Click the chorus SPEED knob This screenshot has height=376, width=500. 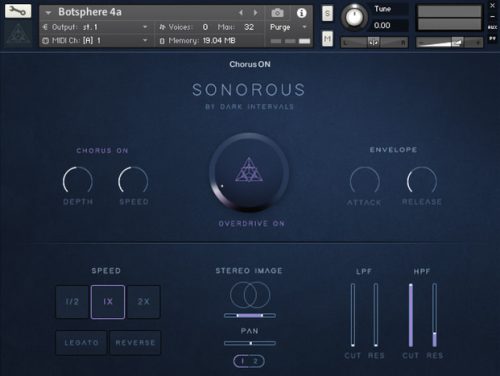133,181
